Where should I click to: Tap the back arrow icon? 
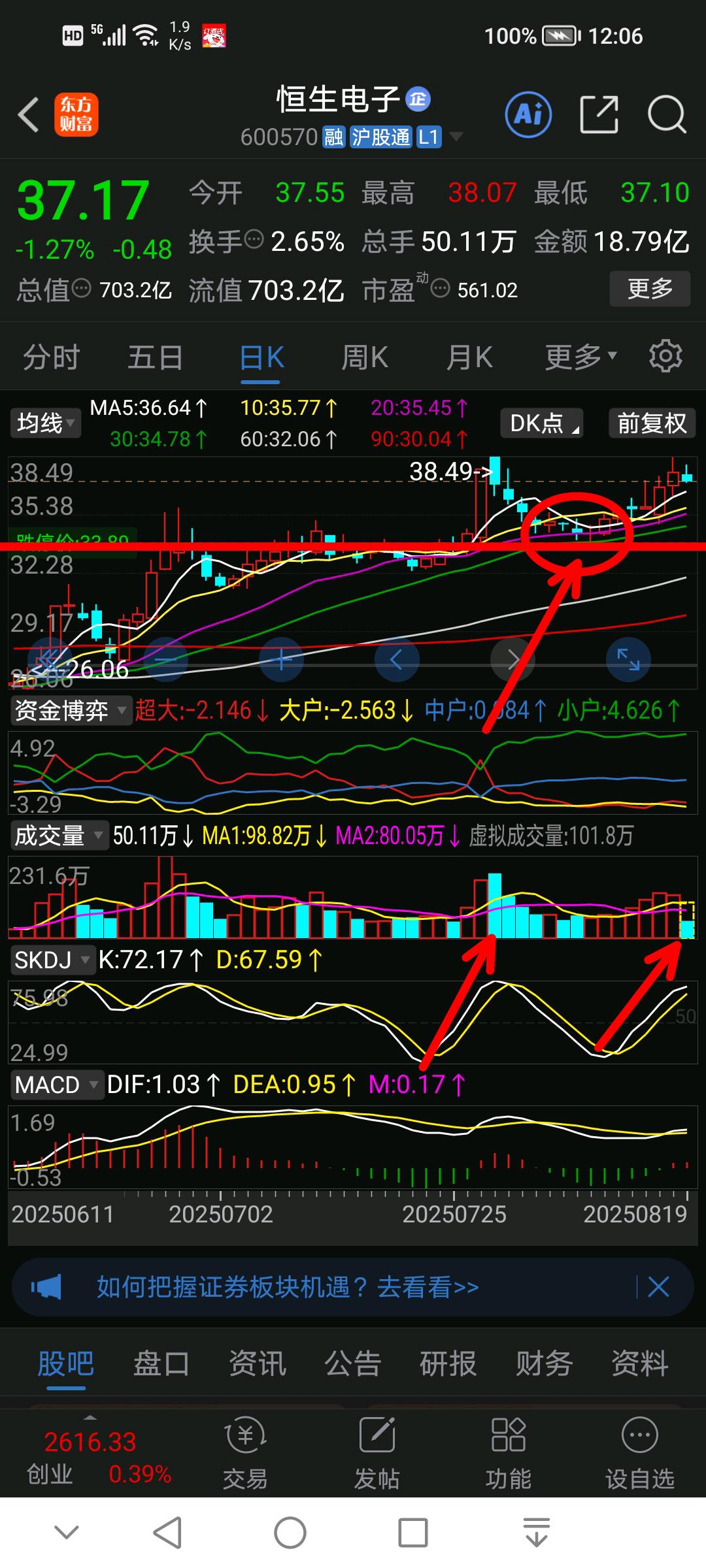click(x=28, y=116)
